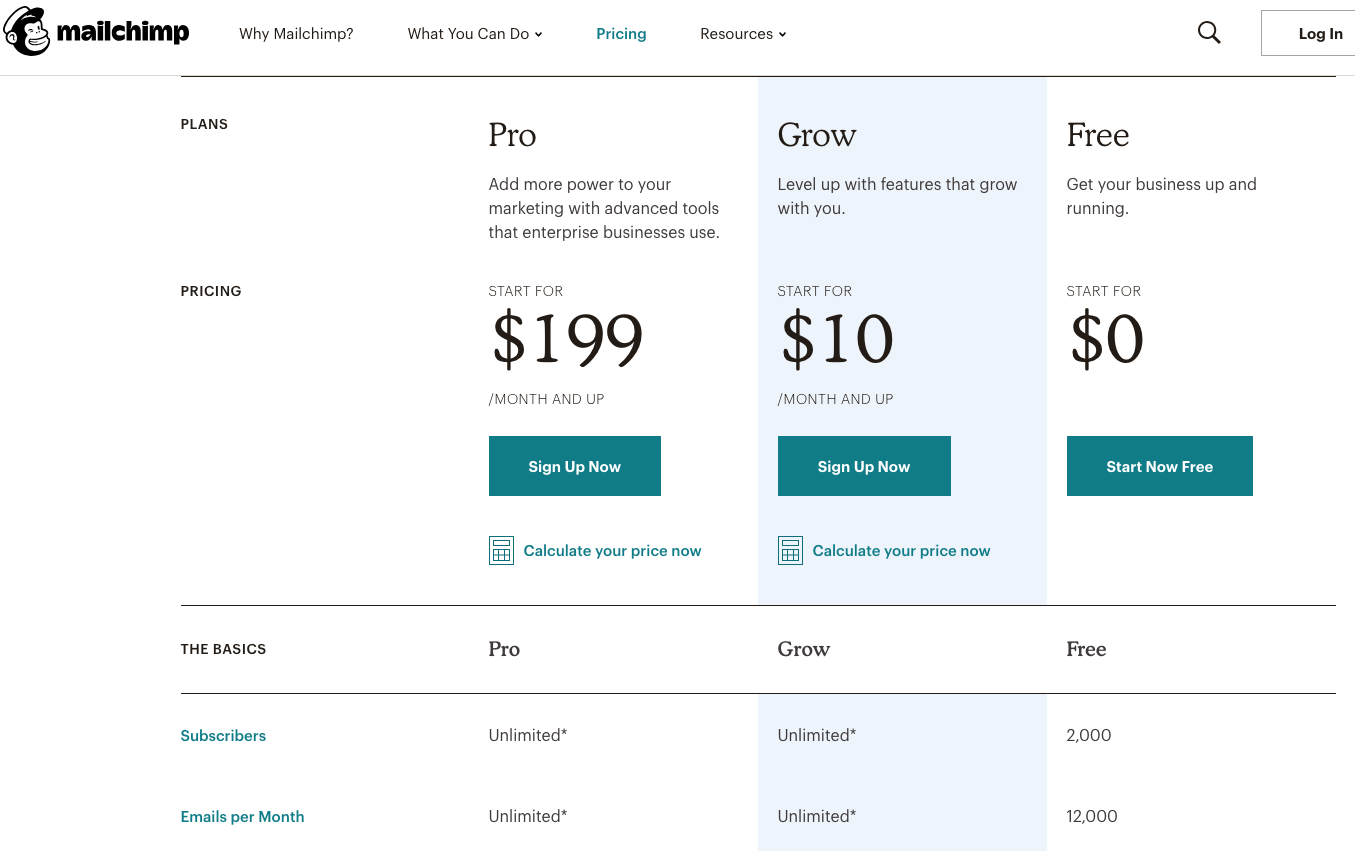The height and width of the screenshot is (851, 1355).
Task: Open Grow plan Calculate your price now link
Action: pos(901,551)
